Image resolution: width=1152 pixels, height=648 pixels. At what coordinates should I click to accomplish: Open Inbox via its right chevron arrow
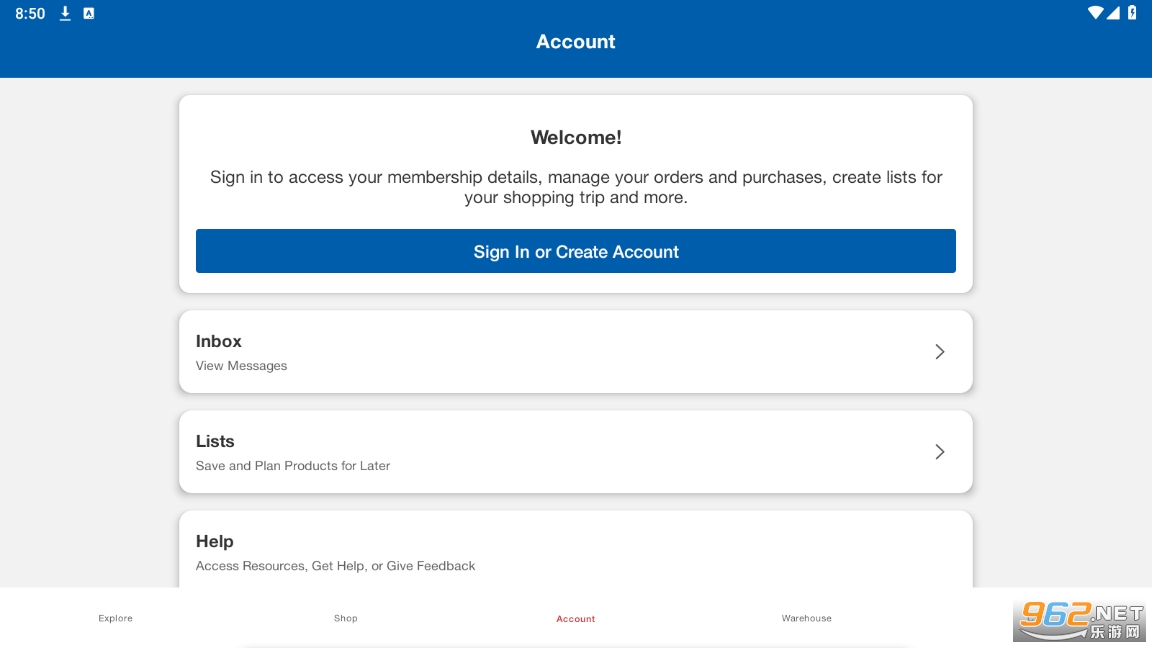[939, 351]
